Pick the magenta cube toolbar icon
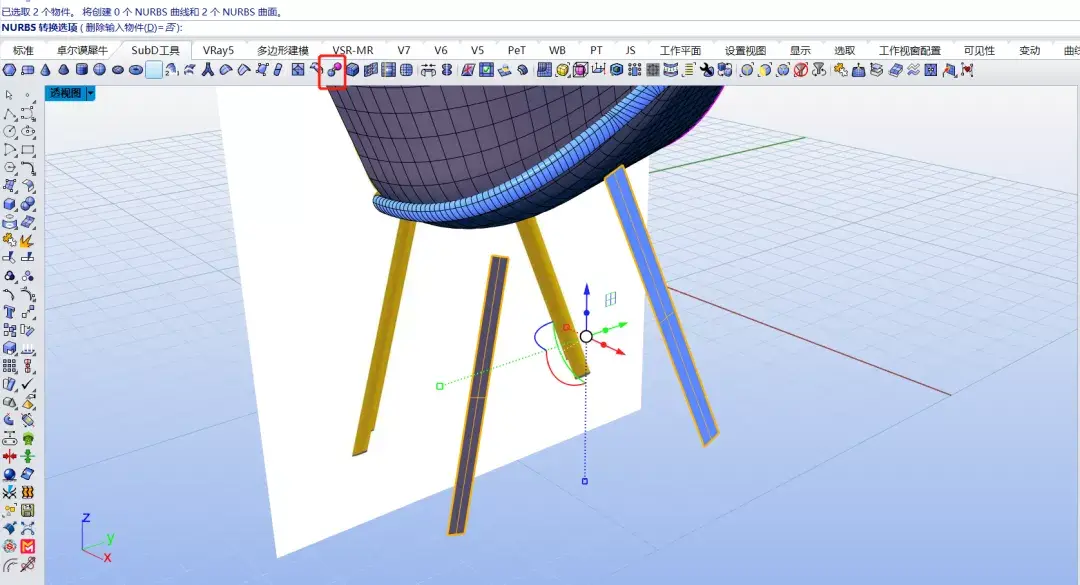Image resolution: width=1080 pixels, height=585 pixels. pyautogui.click(x=580, y=70)
